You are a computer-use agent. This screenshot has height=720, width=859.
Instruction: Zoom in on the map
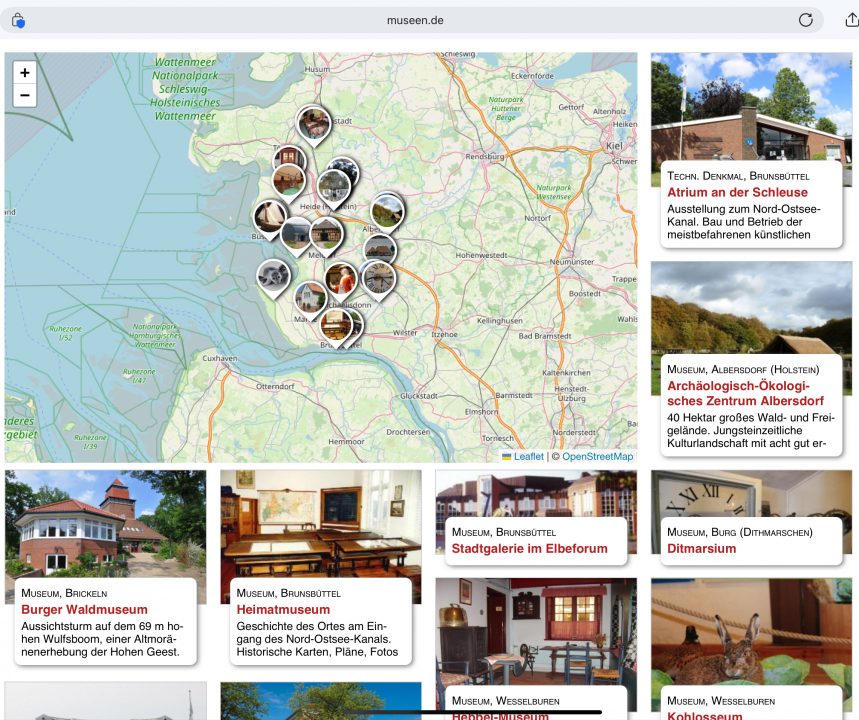point(24,73)
